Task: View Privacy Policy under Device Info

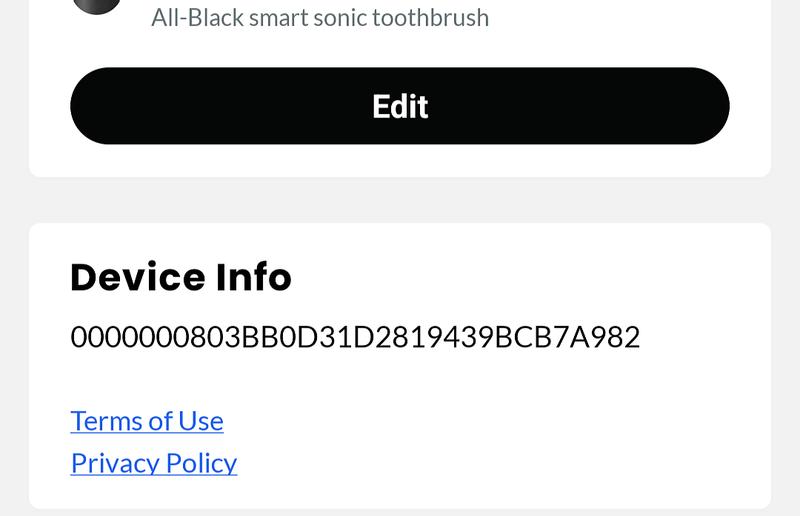Action: click(x=154, y=463)
